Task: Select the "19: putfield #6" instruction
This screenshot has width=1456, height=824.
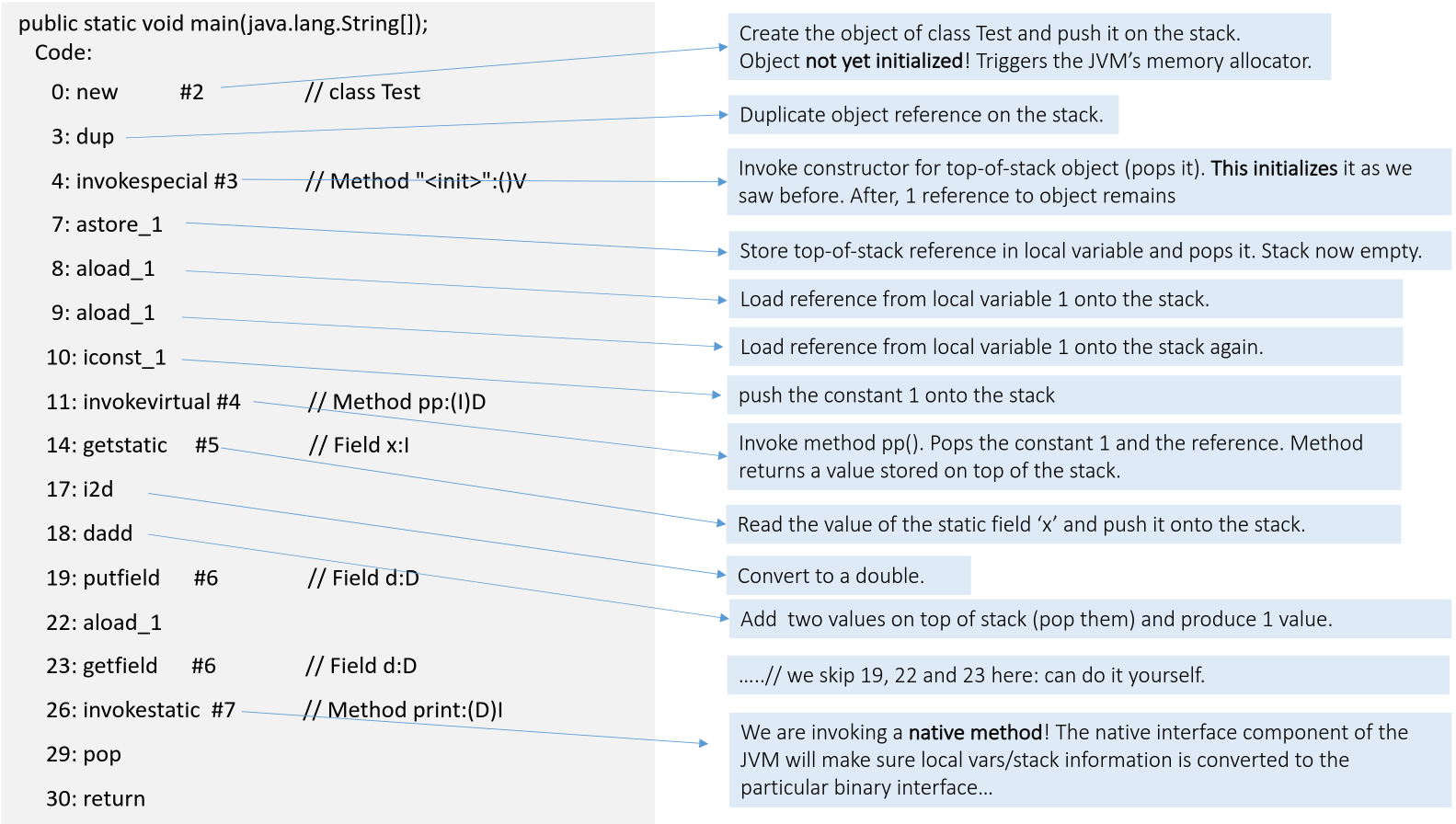Action: 132,578
